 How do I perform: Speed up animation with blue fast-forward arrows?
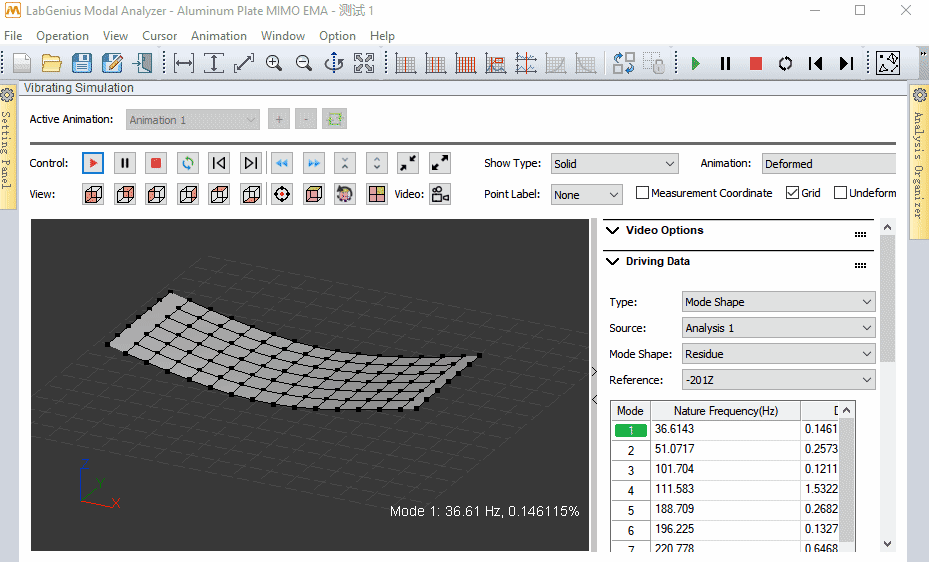[x=314, y=163]
